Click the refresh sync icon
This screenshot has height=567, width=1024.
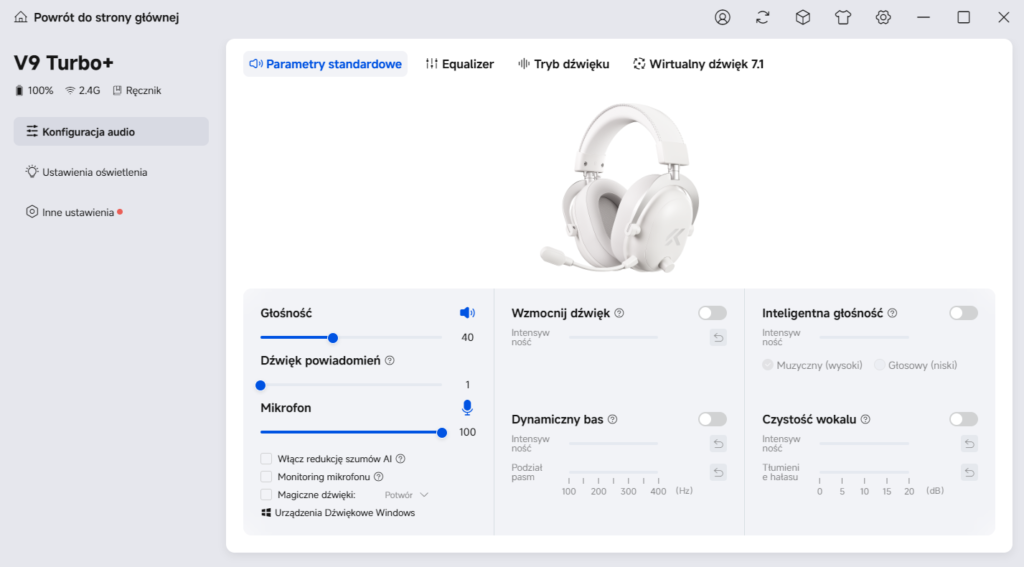click(x=763, y=18)
